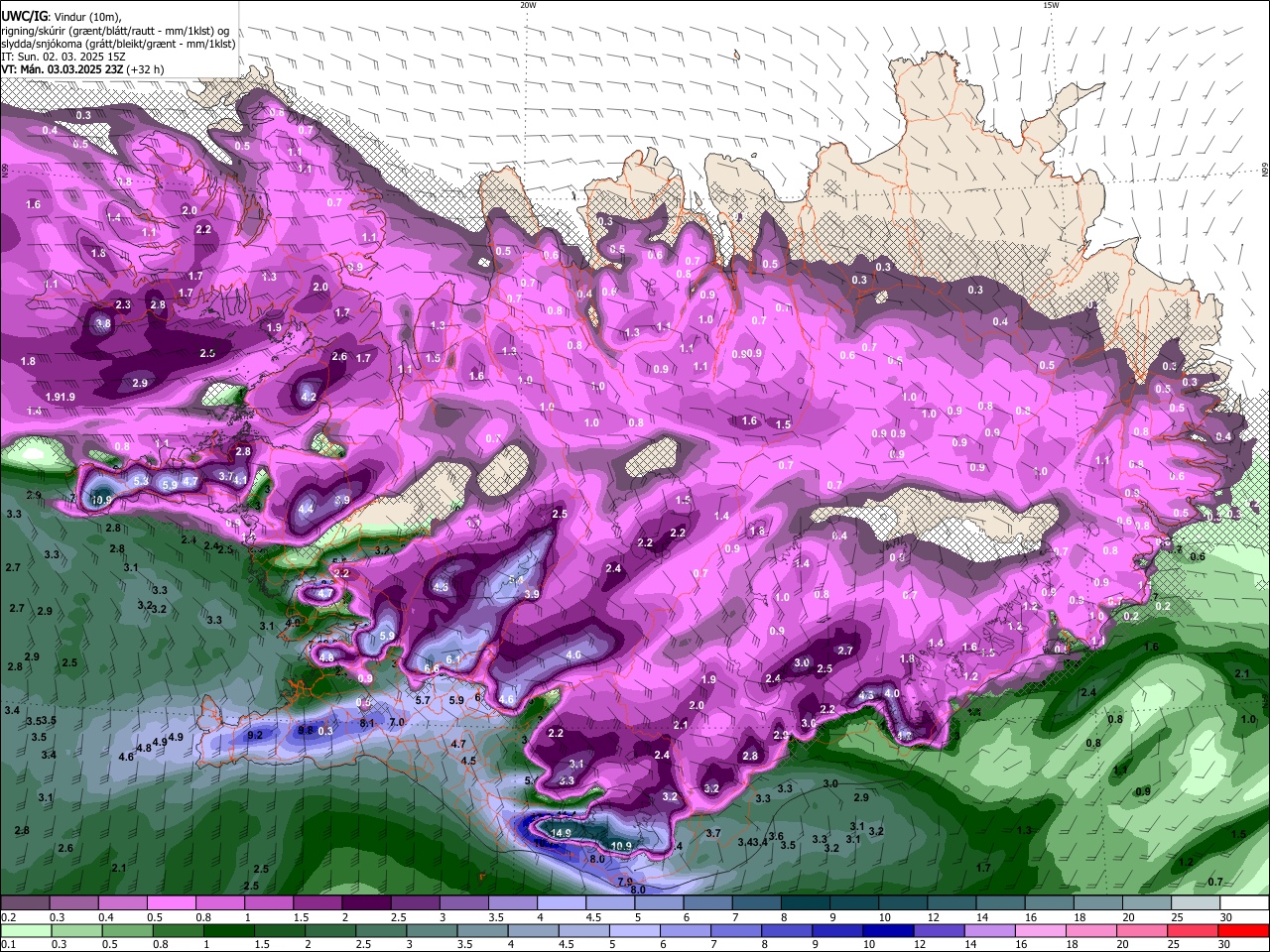Click the 7.0 precipitation value on map
1270x952 pixels.
[x=397, y=723]
